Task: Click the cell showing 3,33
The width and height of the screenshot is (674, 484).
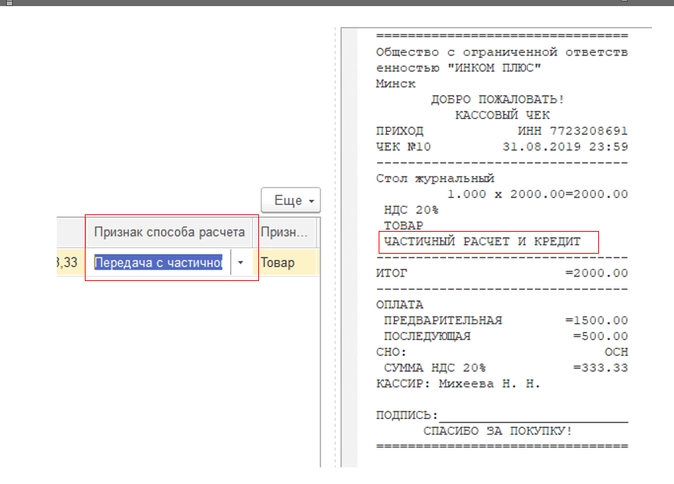Action: pyautogui.click(x=65, y=263)
